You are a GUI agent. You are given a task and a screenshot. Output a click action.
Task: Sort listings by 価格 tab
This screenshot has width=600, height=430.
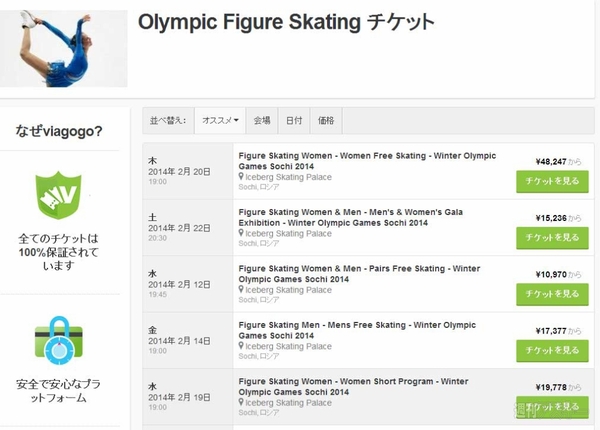326,121
